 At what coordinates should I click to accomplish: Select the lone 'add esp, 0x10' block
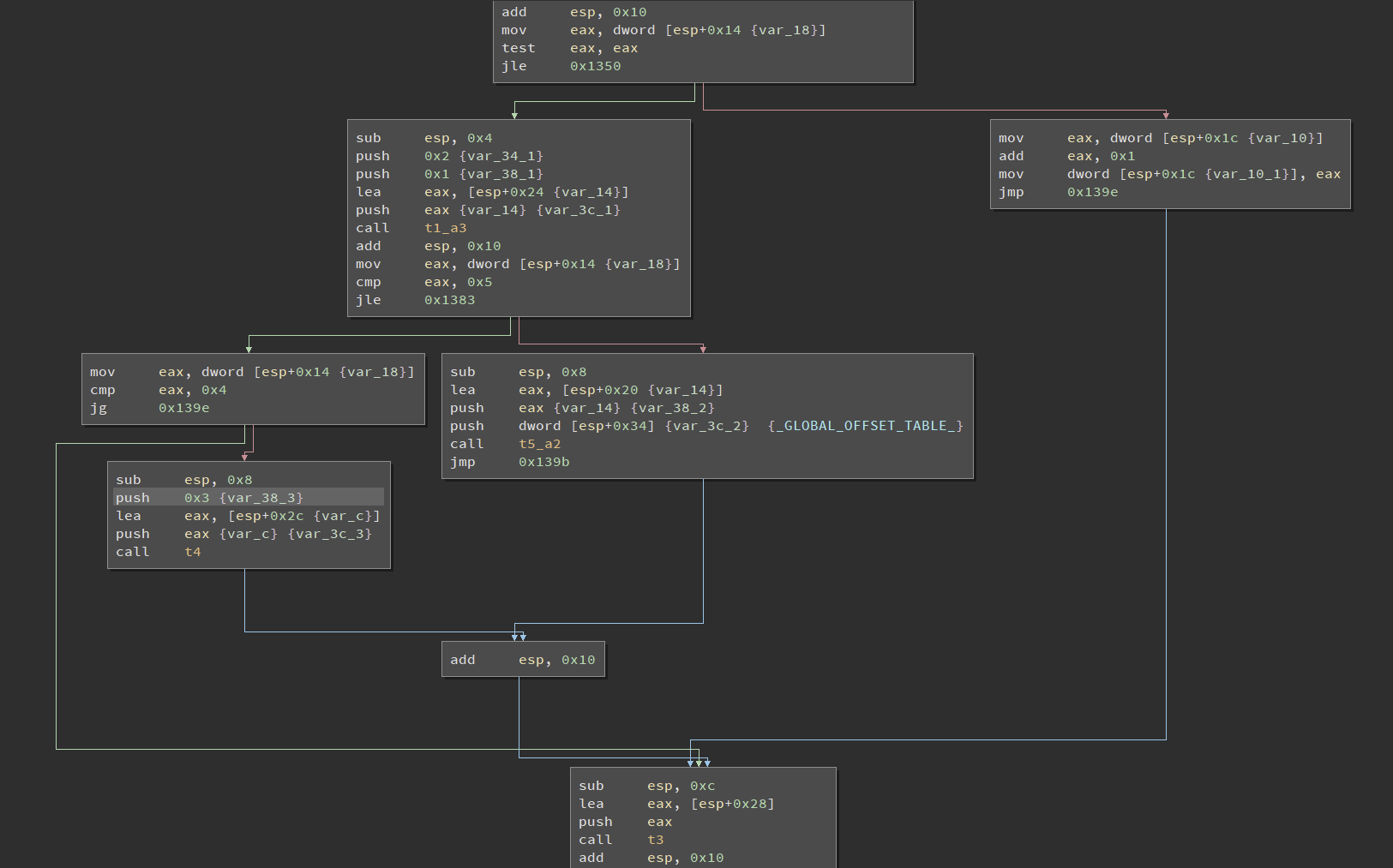point(523,660)
